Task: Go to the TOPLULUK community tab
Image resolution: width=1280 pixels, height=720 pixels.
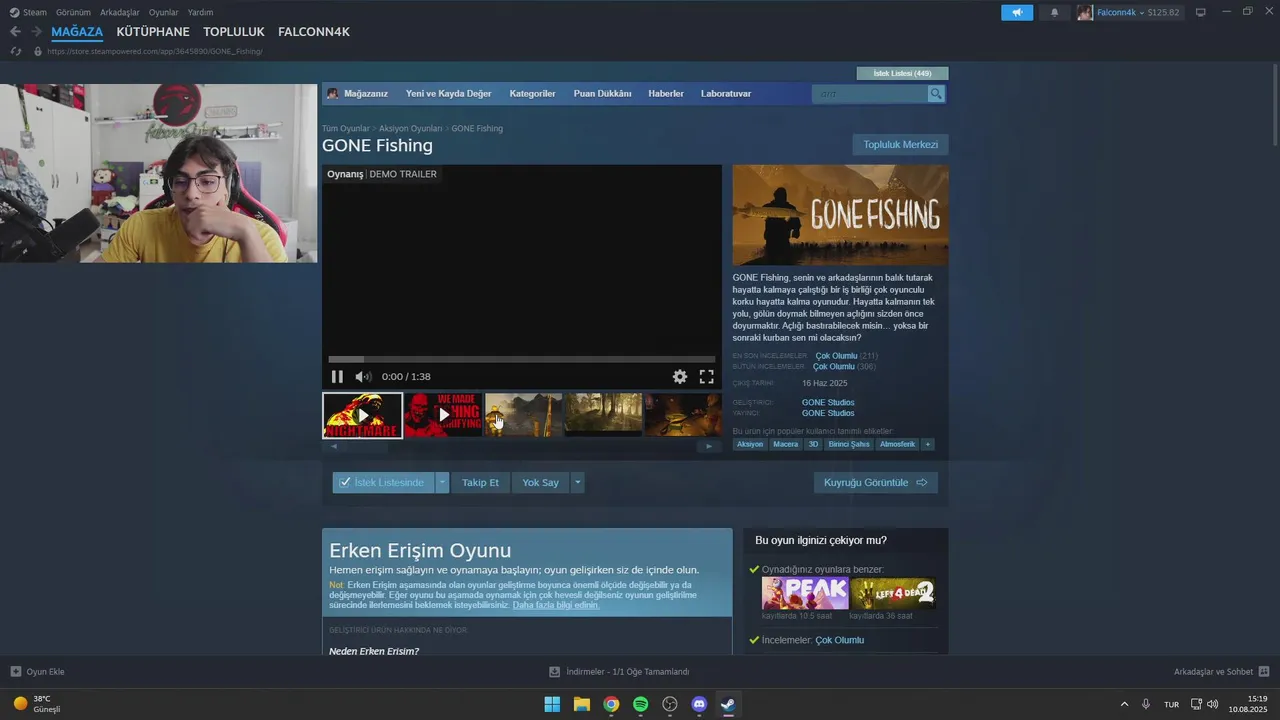Action: click(234, 32)
